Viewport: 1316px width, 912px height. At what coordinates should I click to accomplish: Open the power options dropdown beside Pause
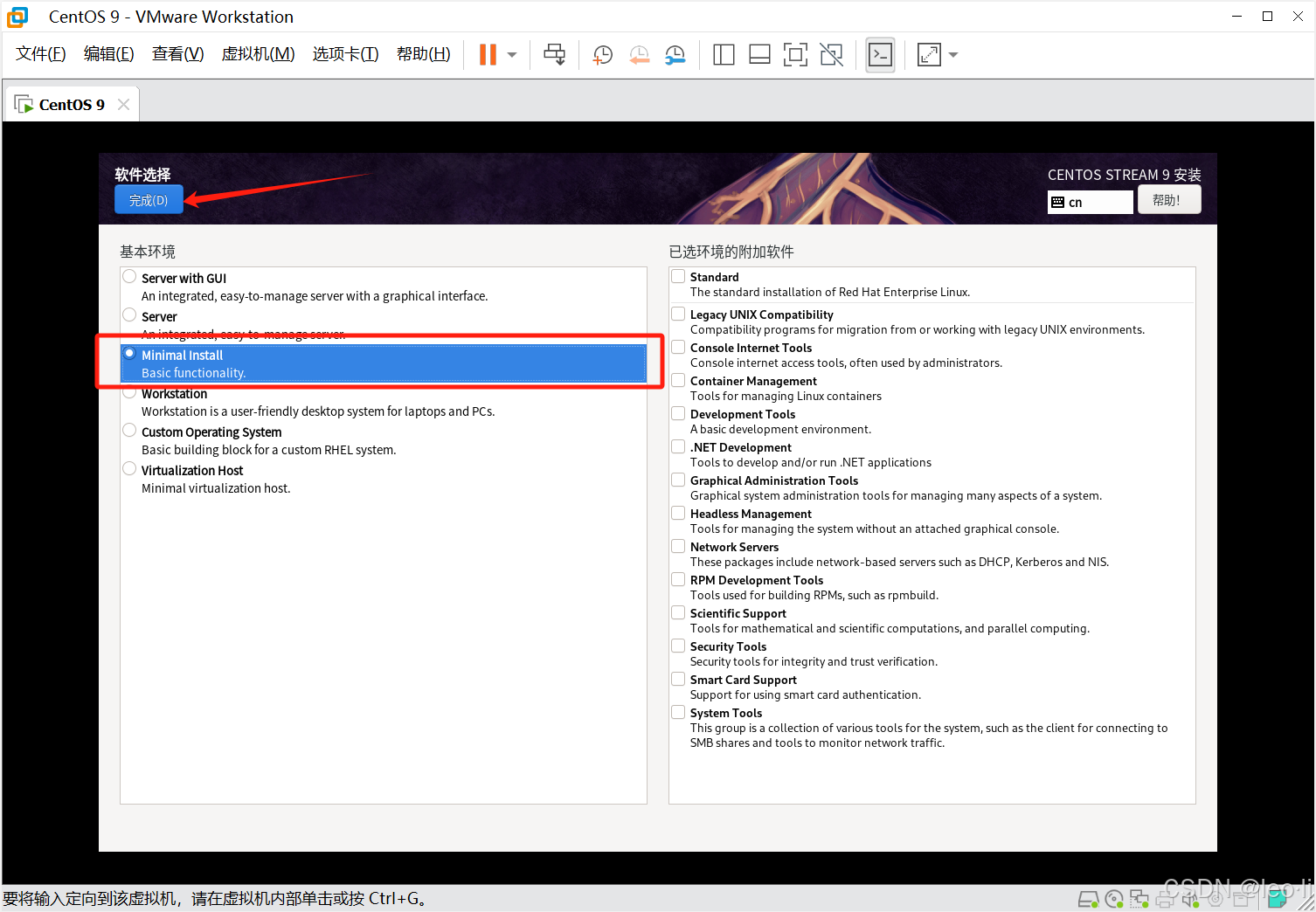(512, 55)
